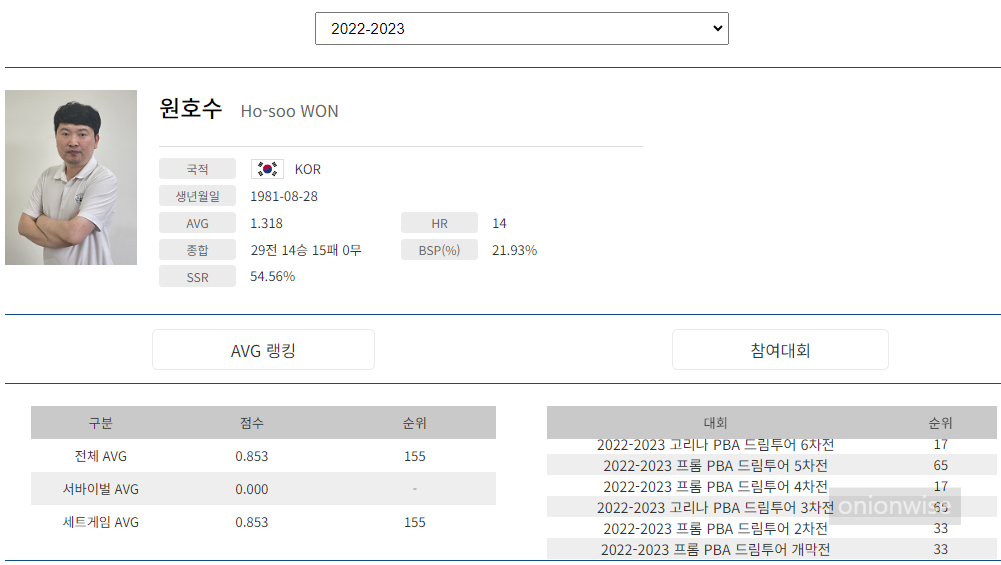Viewport: 1001px width, 565px height.
Task: Click the KOR nationality text
Action: 308,169
